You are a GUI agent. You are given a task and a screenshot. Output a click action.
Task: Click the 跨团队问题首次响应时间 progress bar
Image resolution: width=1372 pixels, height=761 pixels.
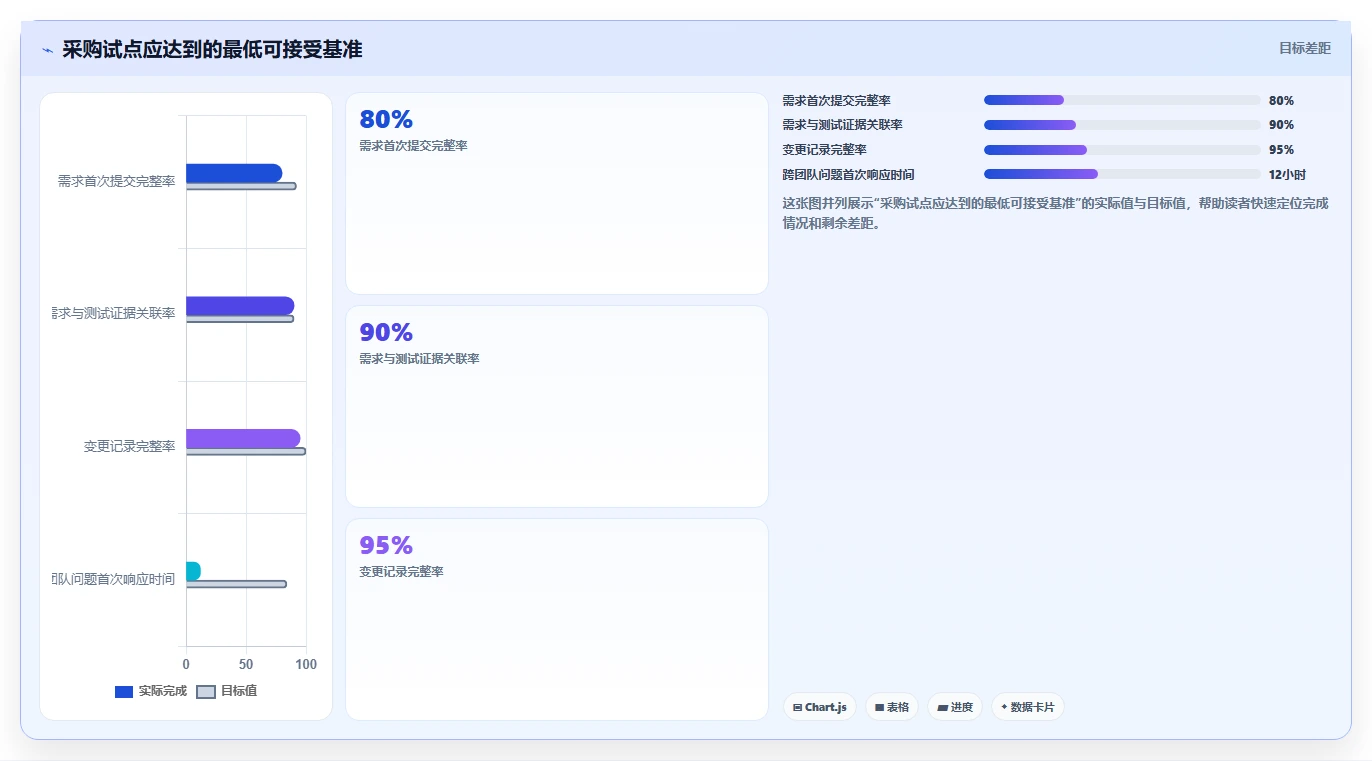1122,174
